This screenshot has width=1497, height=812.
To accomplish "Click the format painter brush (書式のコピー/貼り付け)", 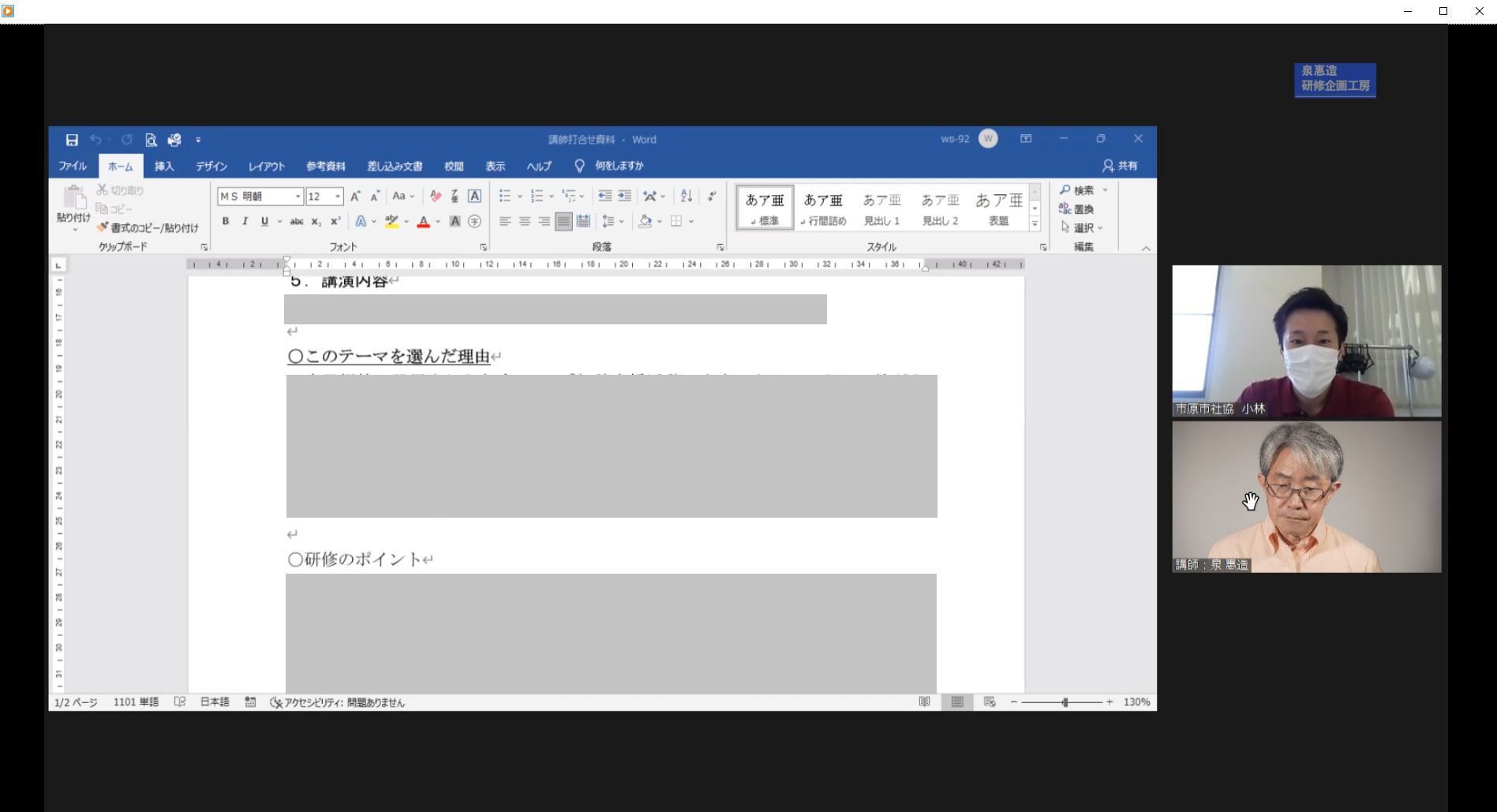I will coord(148,227).
